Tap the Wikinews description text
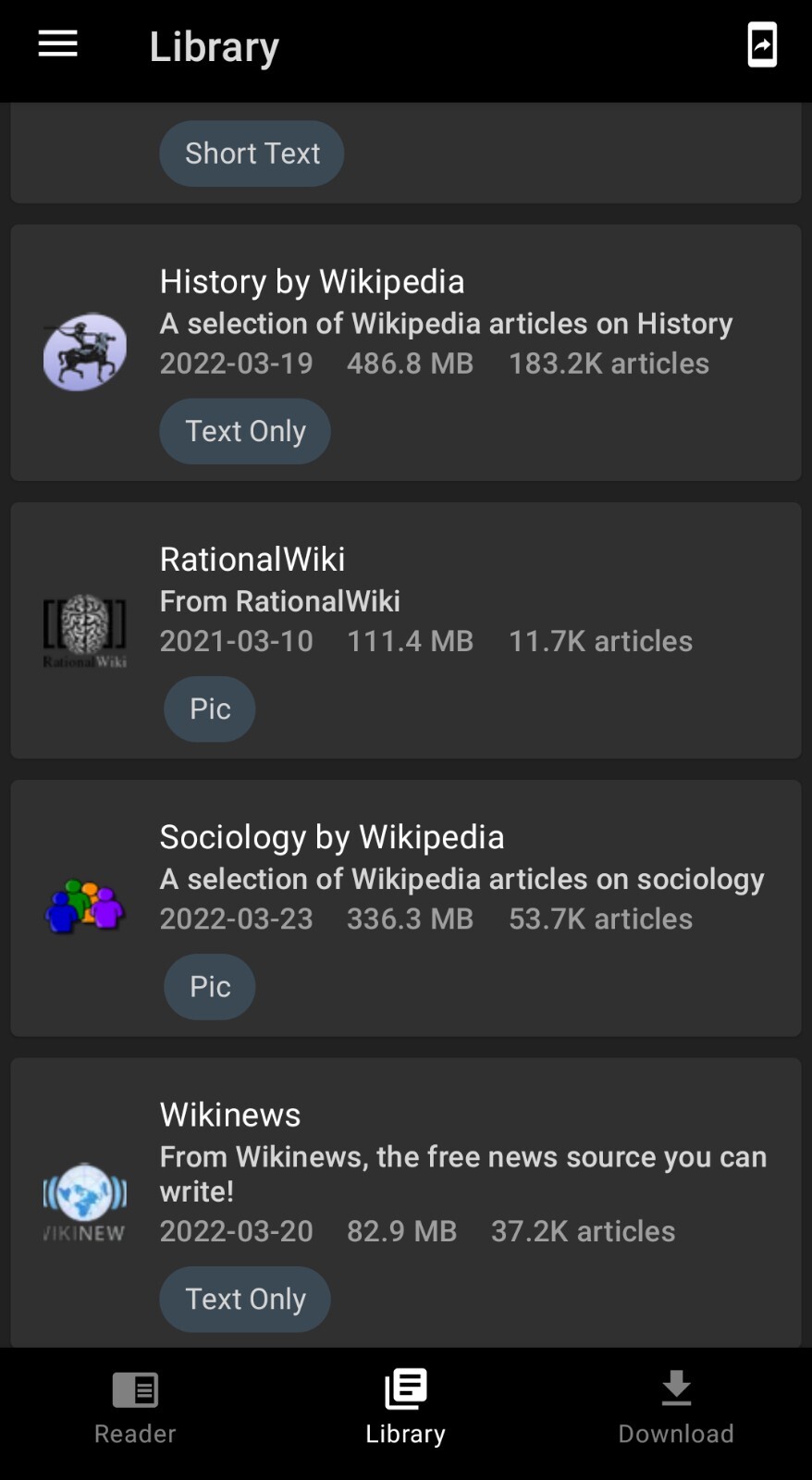The image size is (812, 1480). coord(462,1173)
